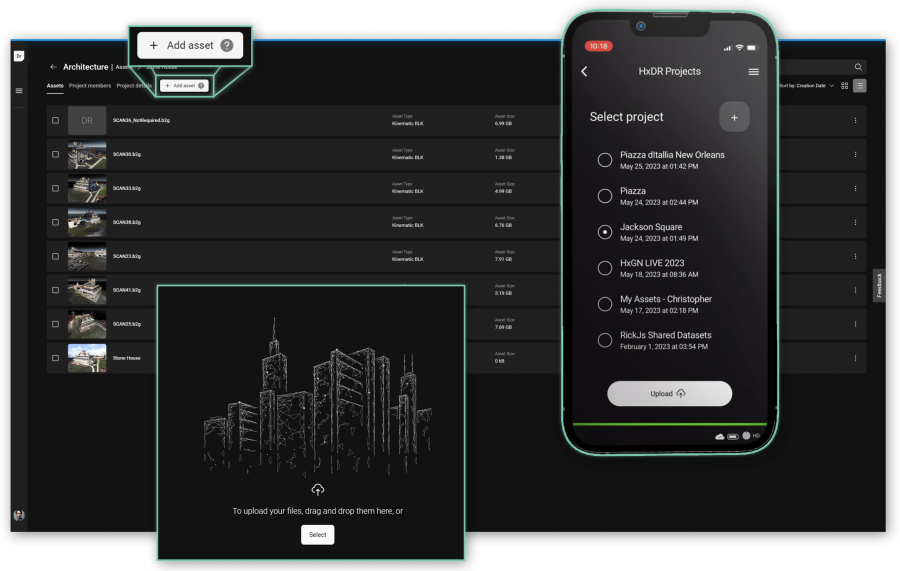Click the Select button in the upload panel
This screenshot has height=571, width=900.
(x=317, y=534)
